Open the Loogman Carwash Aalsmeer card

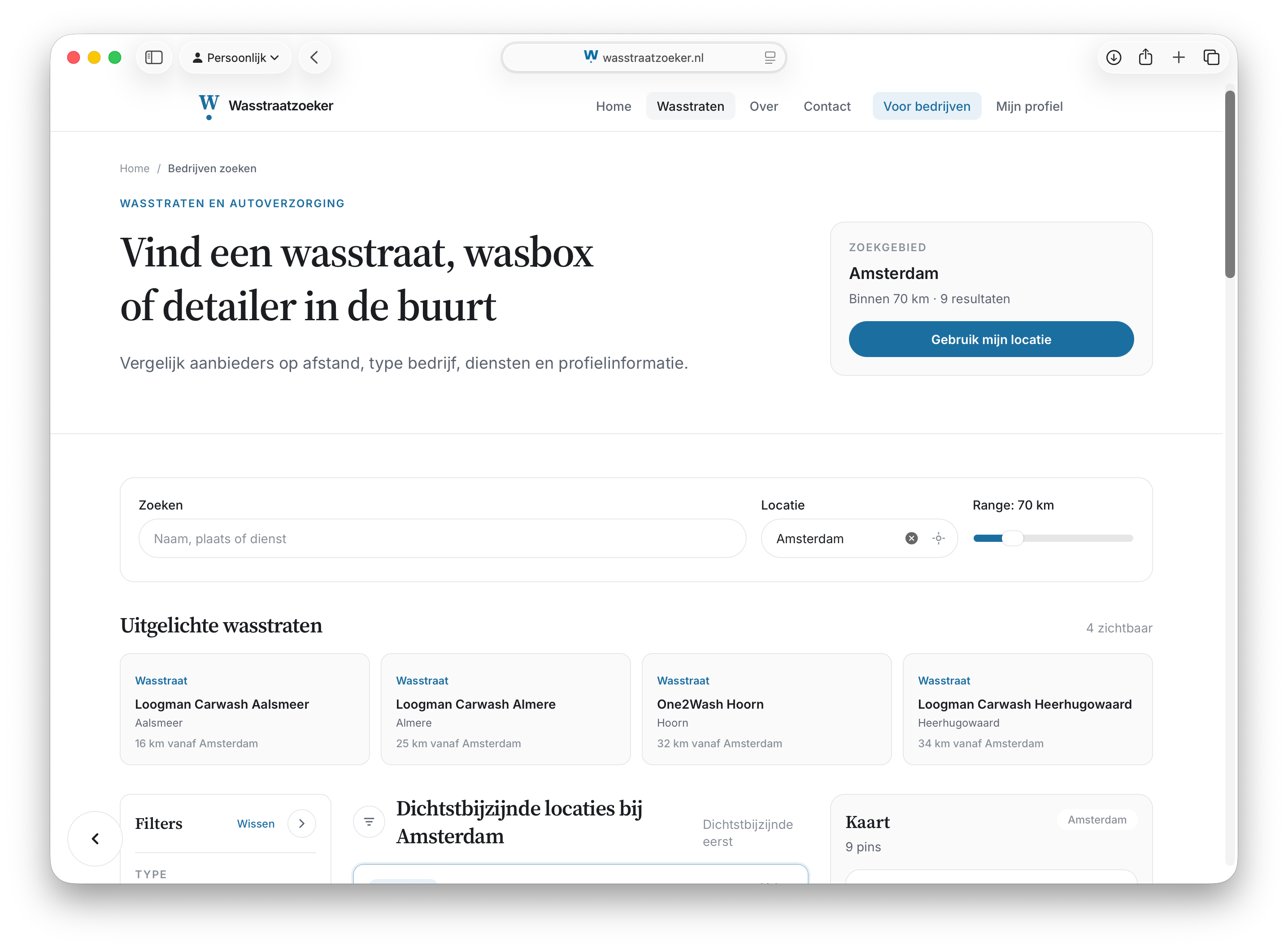[x=245, y=709]
